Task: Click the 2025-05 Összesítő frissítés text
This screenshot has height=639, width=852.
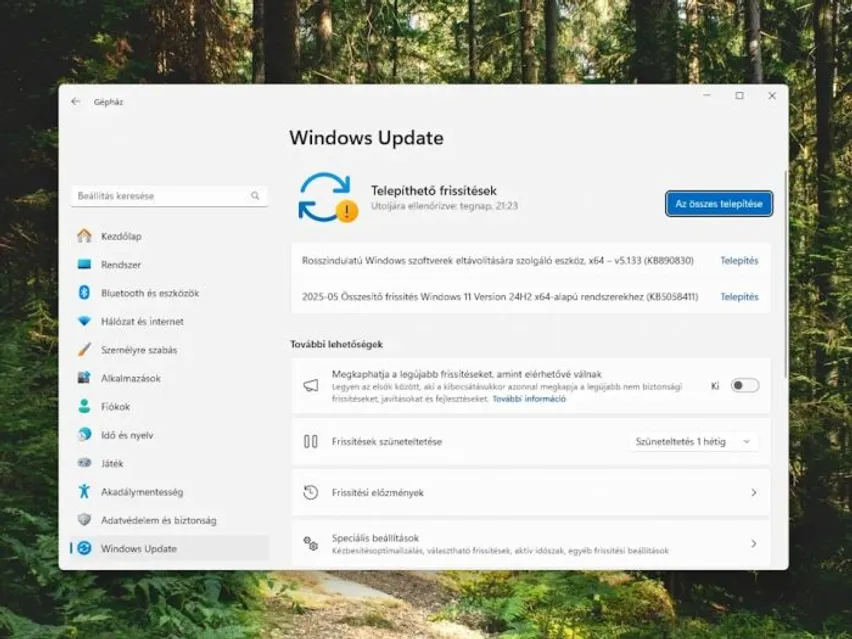Action: point(500,297)
